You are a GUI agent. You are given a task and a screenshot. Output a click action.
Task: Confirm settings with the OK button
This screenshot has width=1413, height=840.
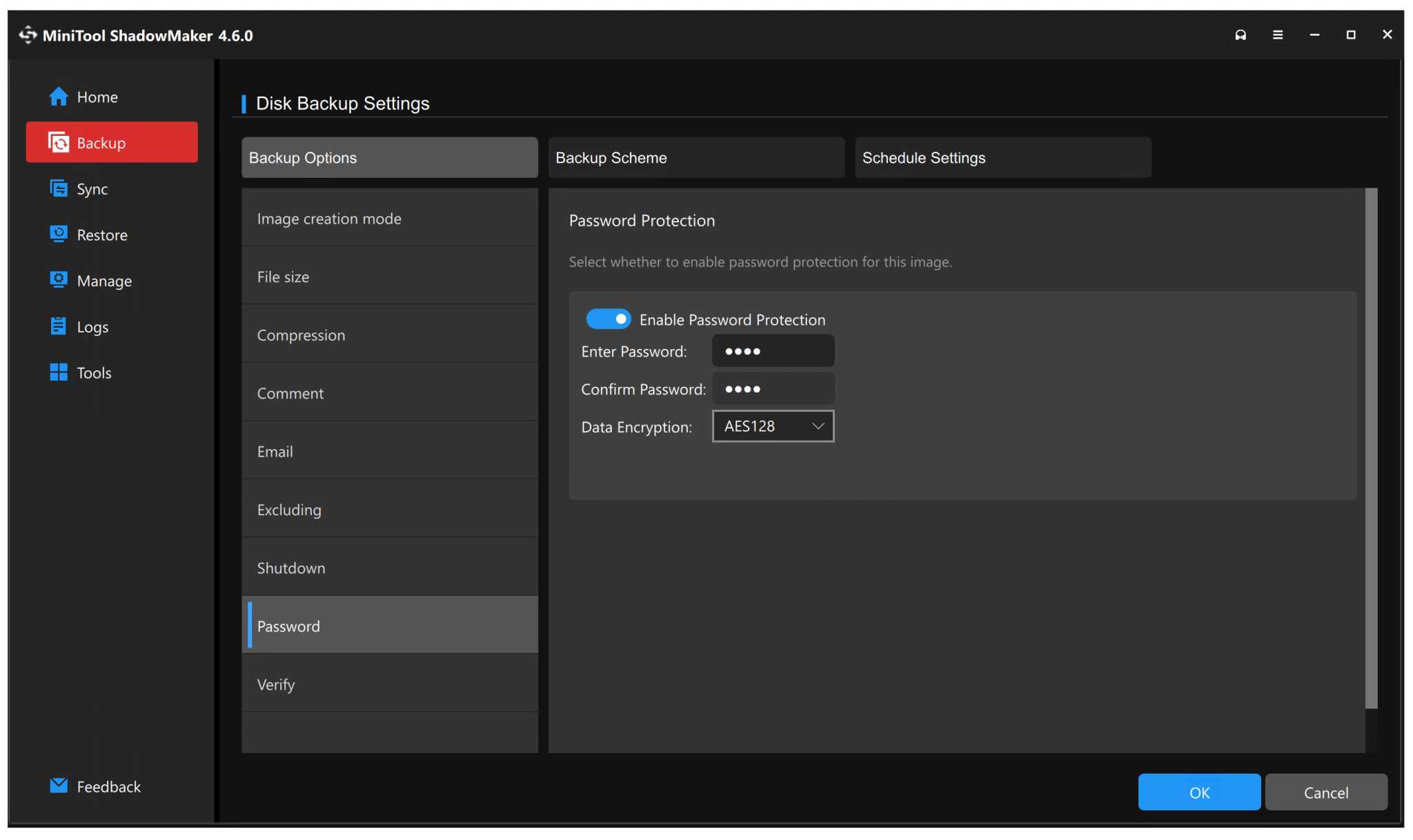[1199, 792]
